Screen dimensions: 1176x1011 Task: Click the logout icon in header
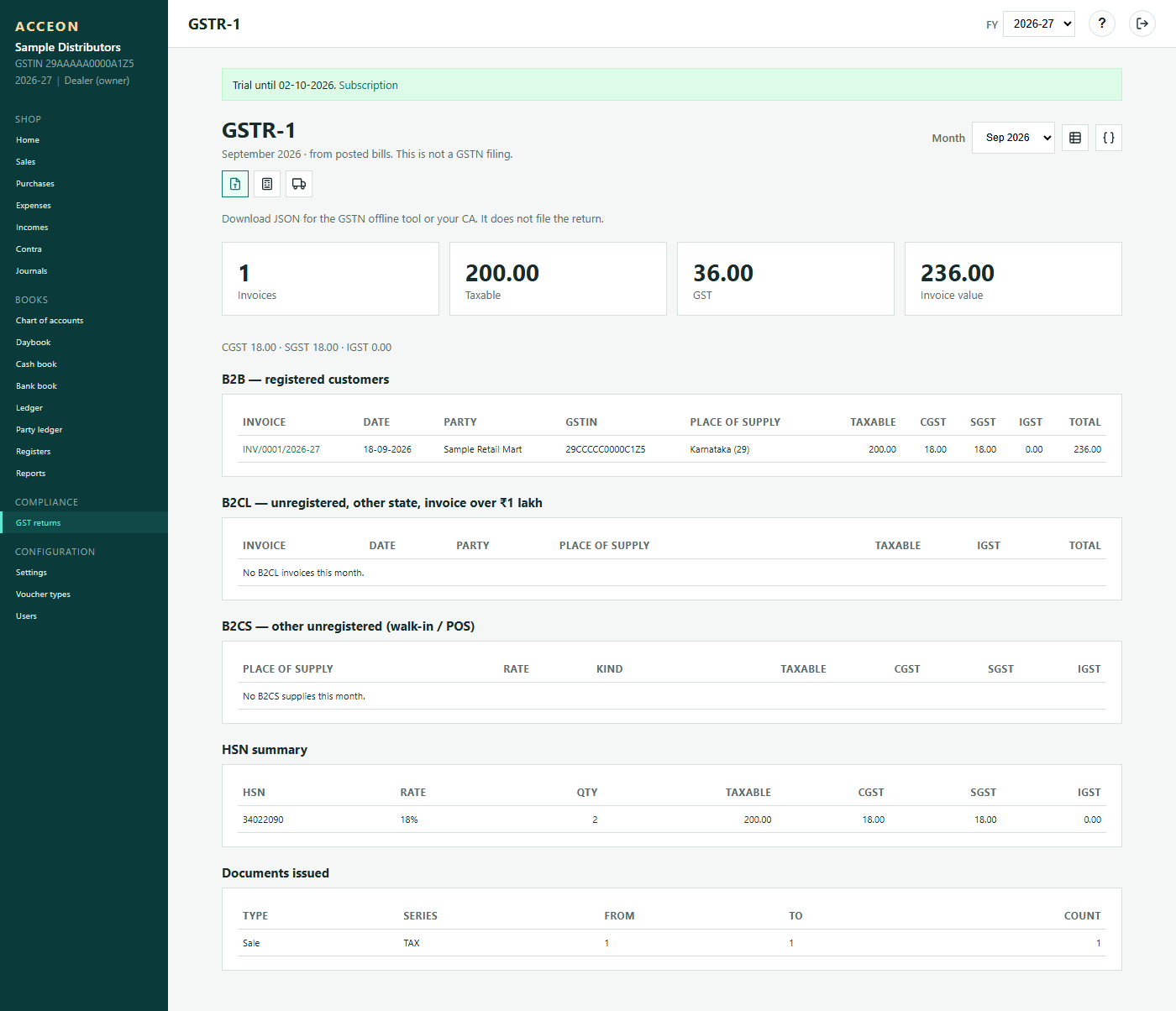1142,24
